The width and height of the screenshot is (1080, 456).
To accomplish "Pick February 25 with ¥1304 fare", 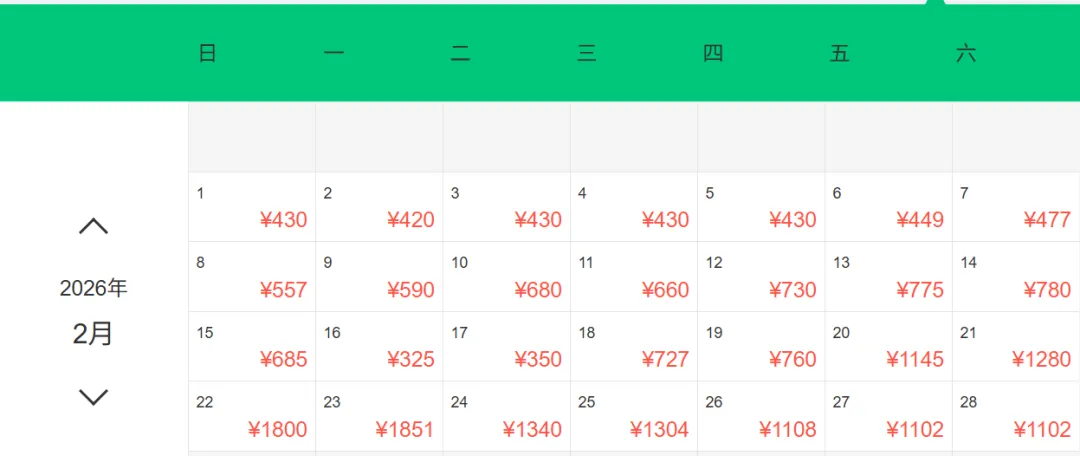I will [x=634, y=416].
